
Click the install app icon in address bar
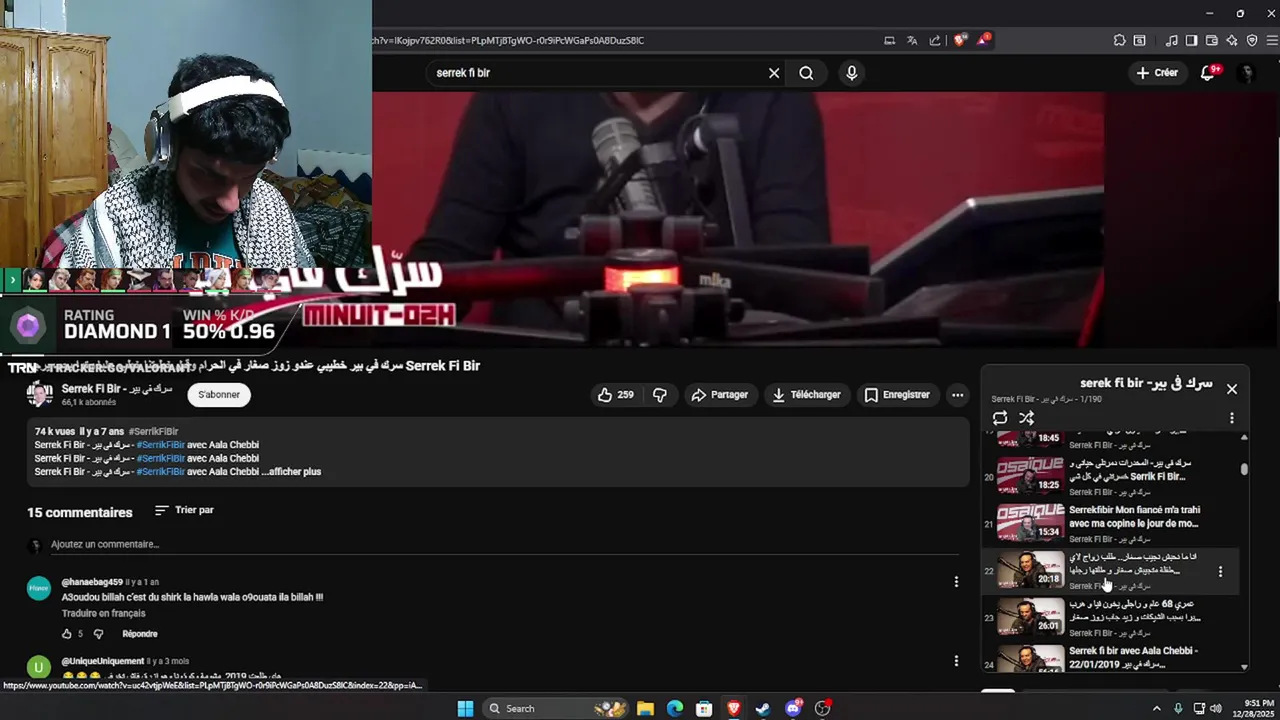point(889,41)
